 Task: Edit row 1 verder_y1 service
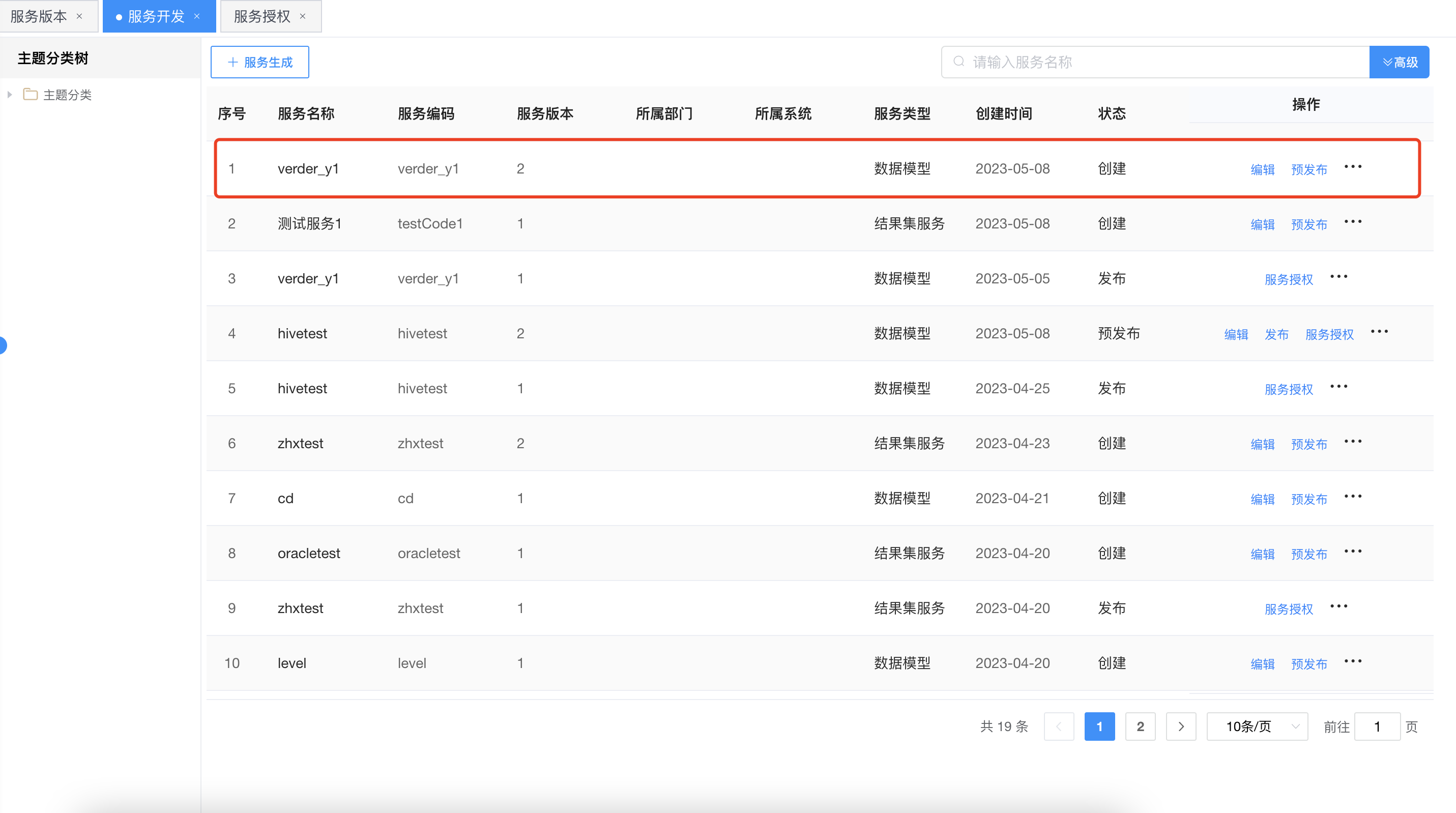coord(1262,169)
